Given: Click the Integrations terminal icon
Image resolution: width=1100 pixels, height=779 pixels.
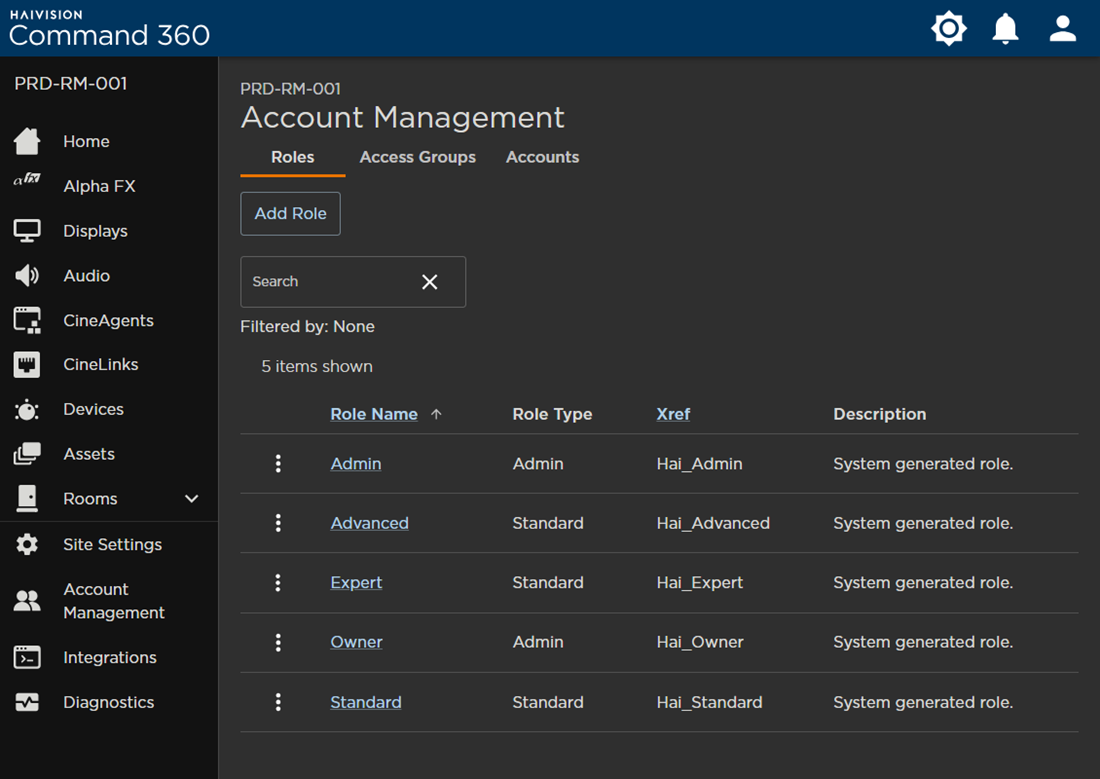Looking at the screenshot, I should point(27,657).
